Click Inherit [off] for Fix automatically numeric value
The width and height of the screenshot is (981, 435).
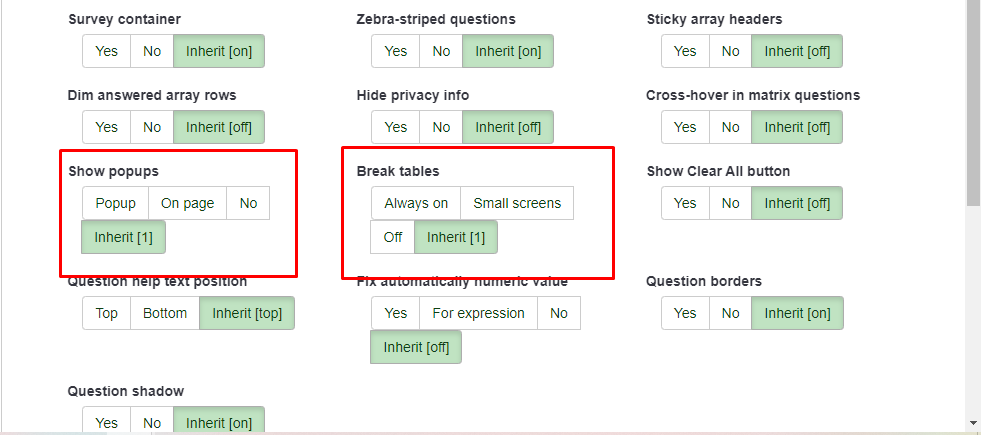pos(416,347)
